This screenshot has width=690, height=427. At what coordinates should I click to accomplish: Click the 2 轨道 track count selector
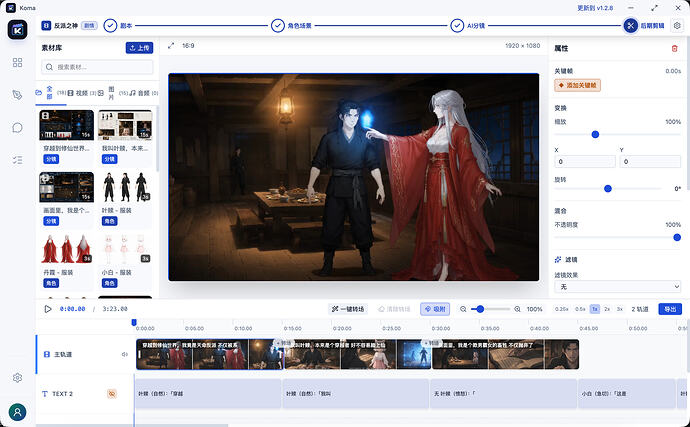pos(640,309)
